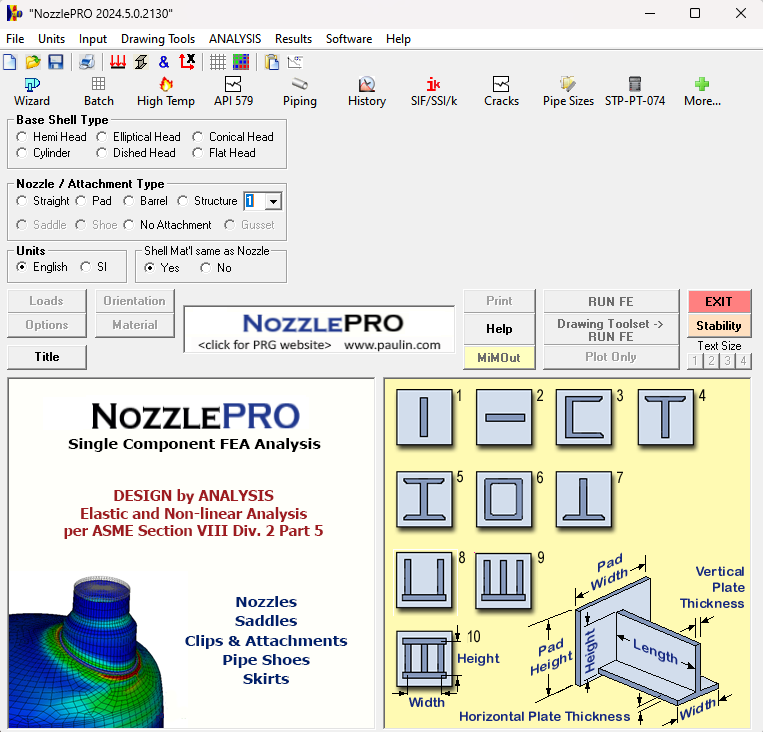
Task: Click the NozzlePRO splash image
Action: (x=191, y=553)
